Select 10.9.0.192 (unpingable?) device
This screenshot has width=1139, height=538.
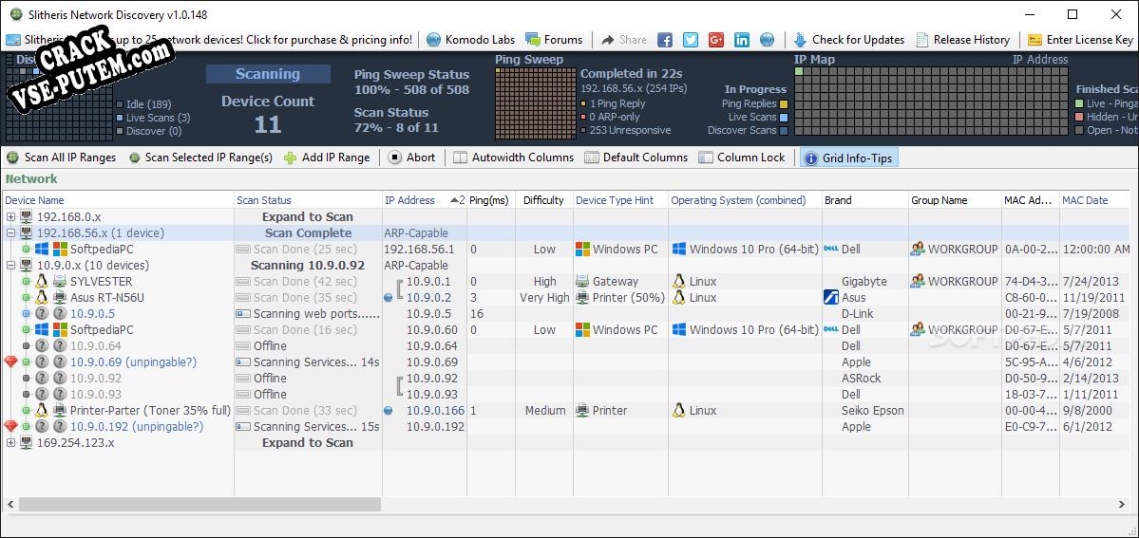pos(137,427)
